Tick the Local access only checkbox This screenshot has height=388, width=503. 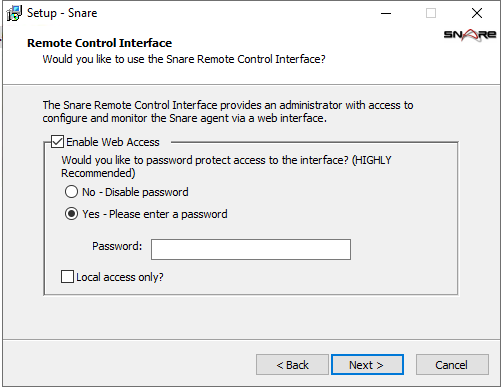pos(67,277)
